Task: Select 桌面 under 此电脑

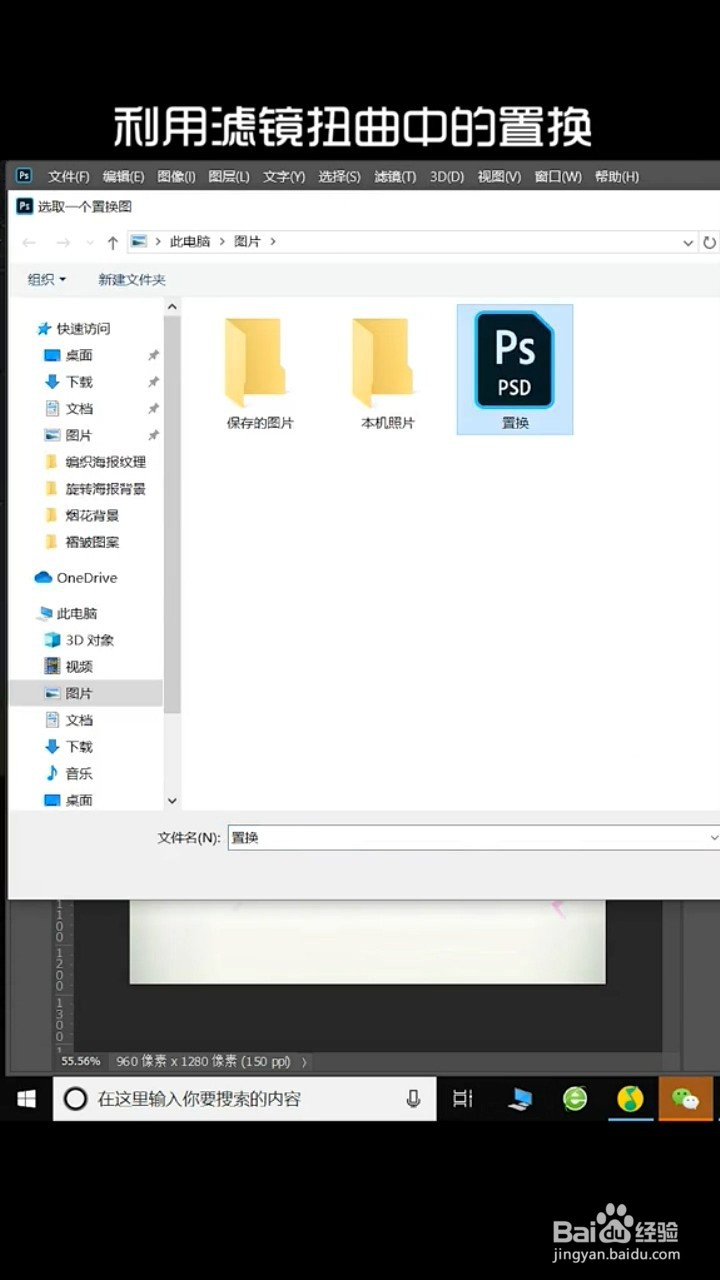Action: coord(70,800)
